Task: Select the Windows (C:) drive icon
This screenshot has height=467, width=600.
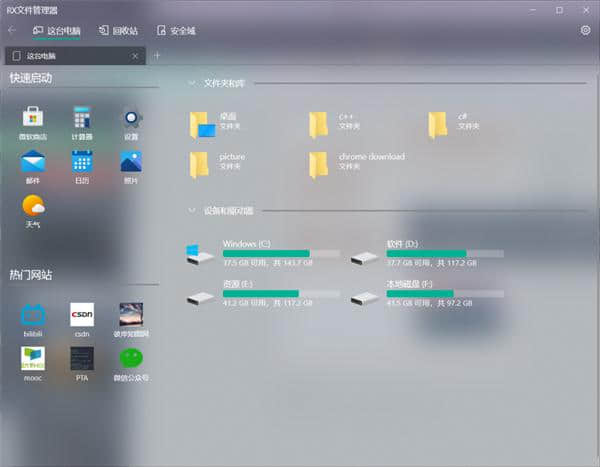Action: (x=200, y=255)
